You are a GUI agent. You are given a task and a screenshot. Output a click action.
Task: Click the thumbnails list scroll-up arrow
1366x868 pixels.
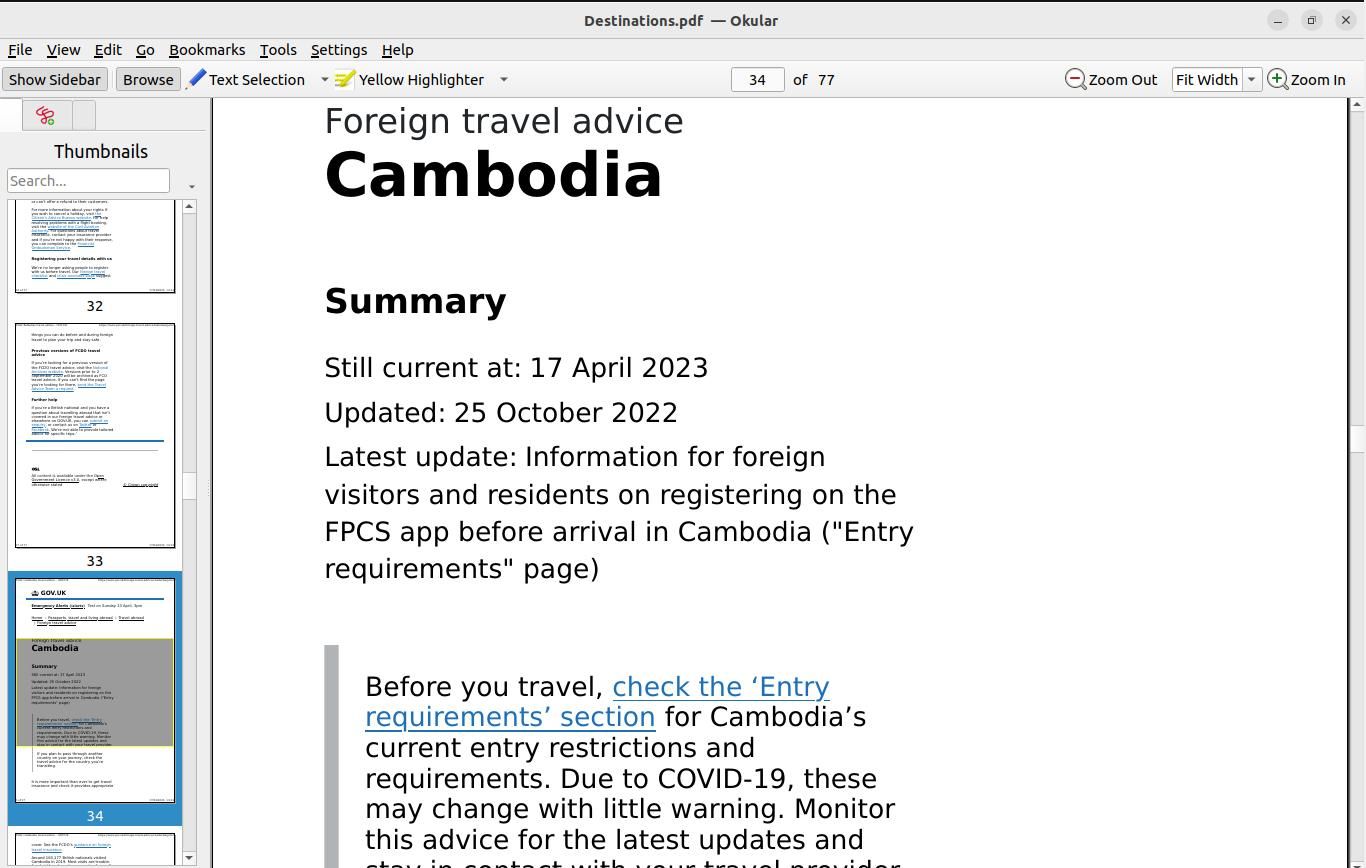click(x=189, y=206)
